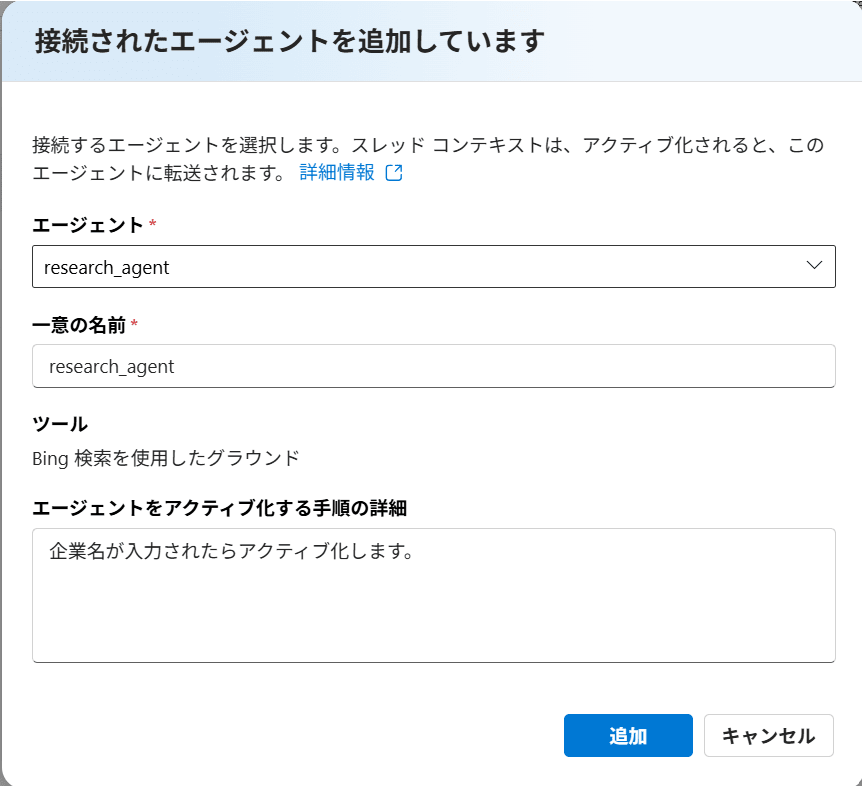Click the キャンセル button
The width and height of the screenshot is (862, 786).
[x=769, y=735]
